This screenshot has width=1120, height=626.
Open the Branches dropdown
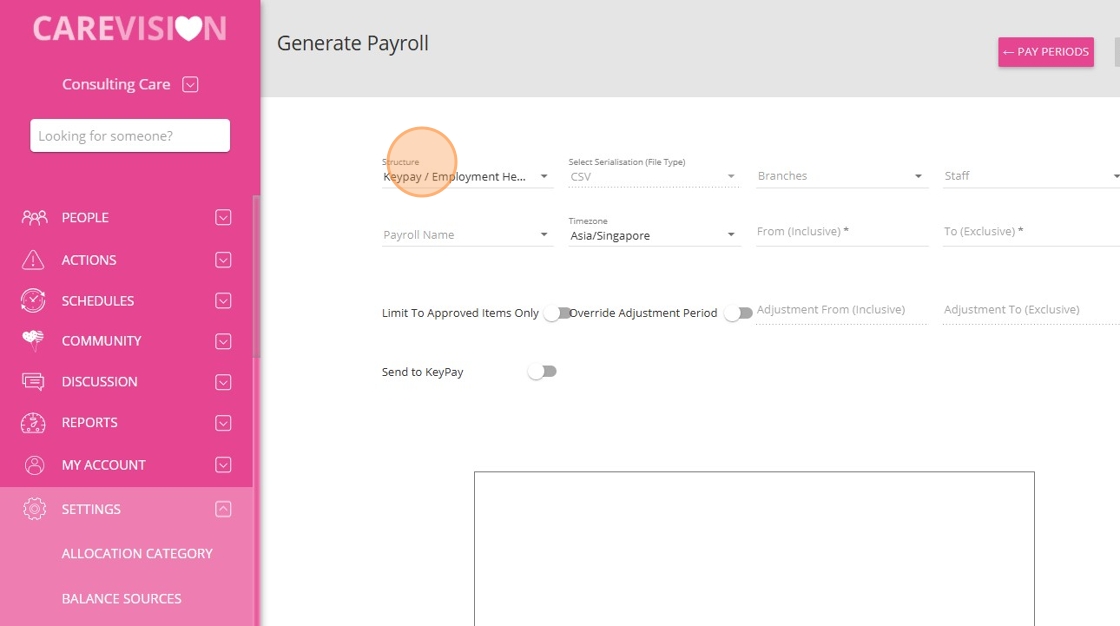[x=842, y=176]
